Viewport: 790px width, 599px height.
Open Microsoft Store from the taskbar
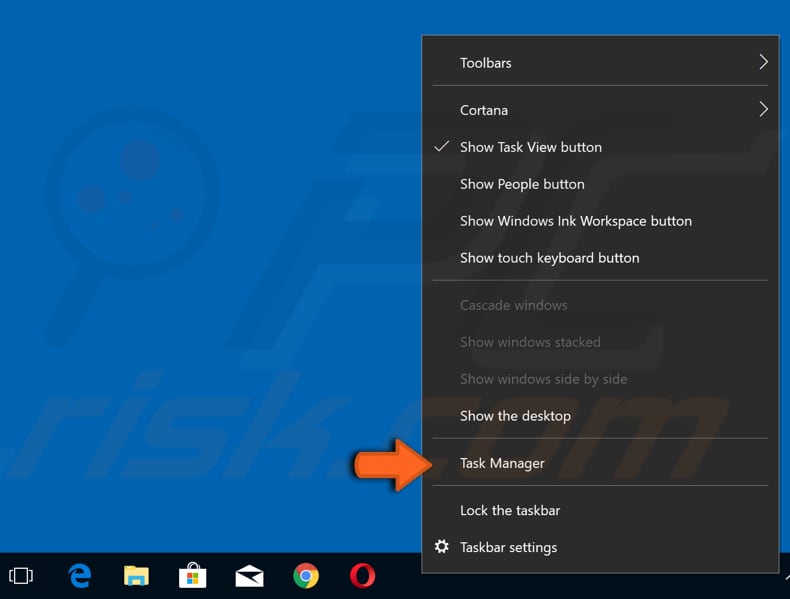coord(192,575)
